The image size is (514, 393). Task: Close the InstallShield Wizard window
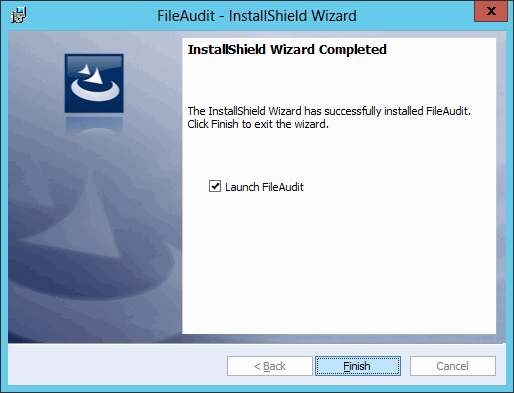(491, 11)
